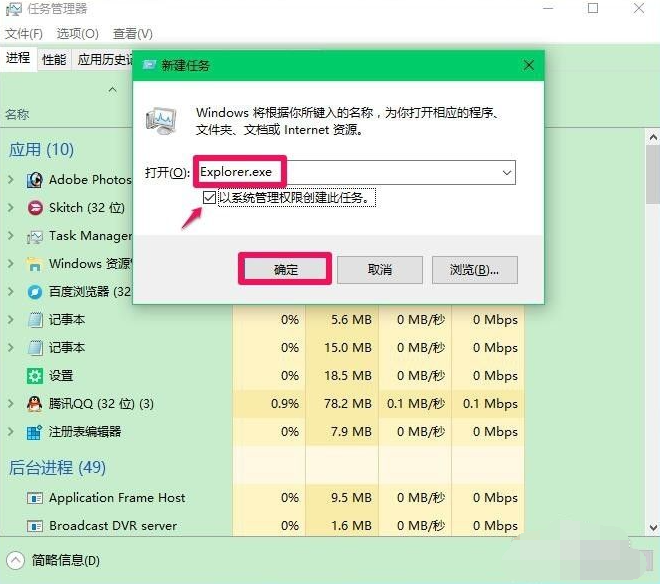Switch to the 应用历史 tab

(x=103, y=59)
